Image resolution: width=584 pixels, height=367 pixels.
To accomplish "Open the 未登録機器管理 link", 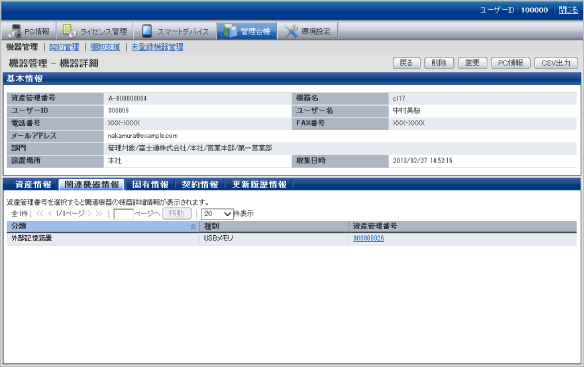I will (158, 47).
